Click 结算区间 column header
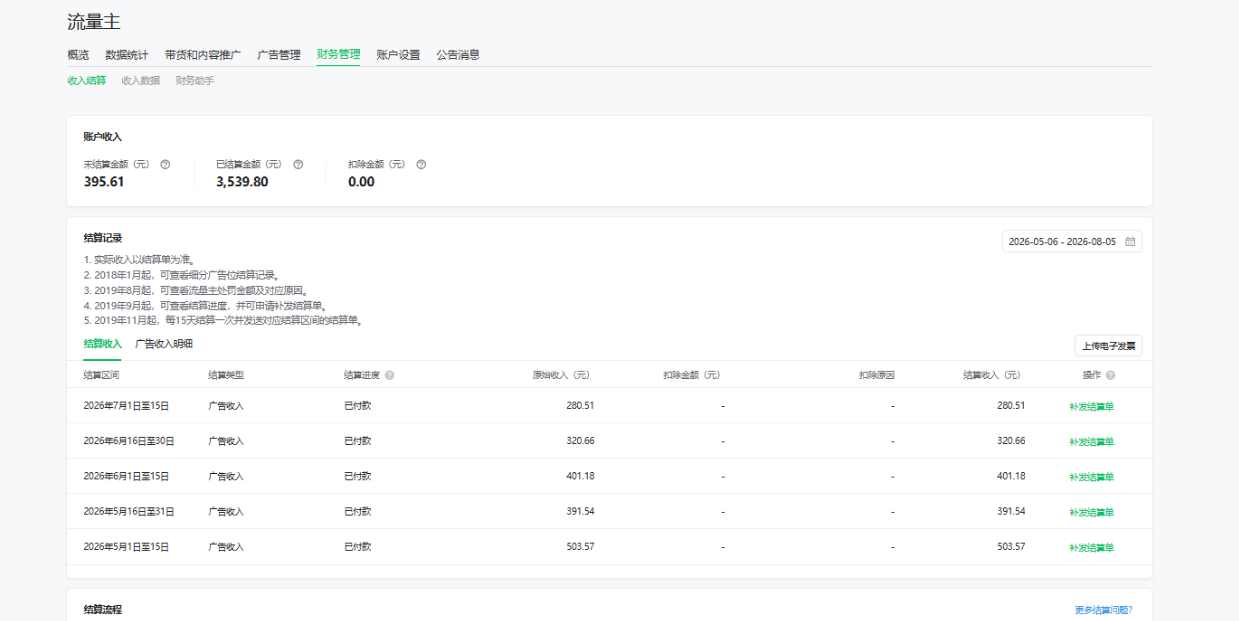Image resolution: width=1239 pixels, height=621 pixels. 101,375
